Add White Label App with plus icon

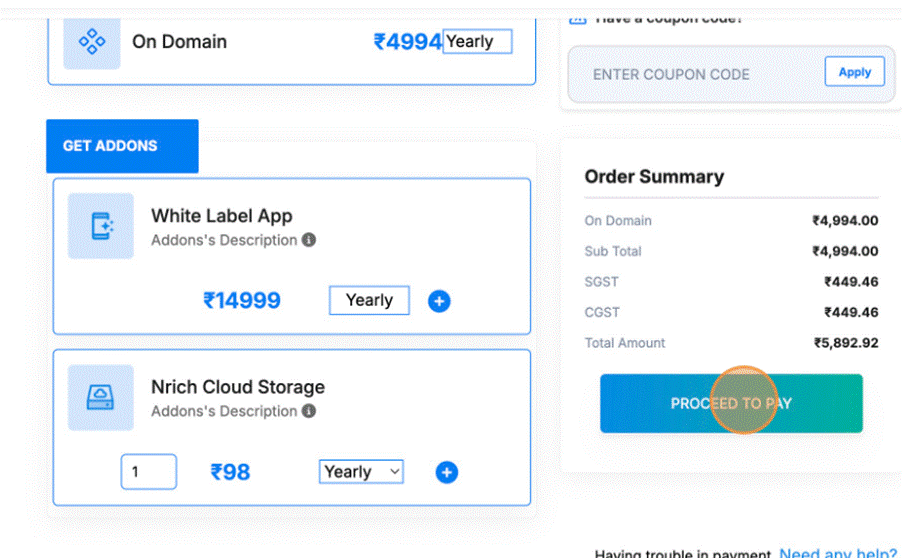(x=439, y=301)
